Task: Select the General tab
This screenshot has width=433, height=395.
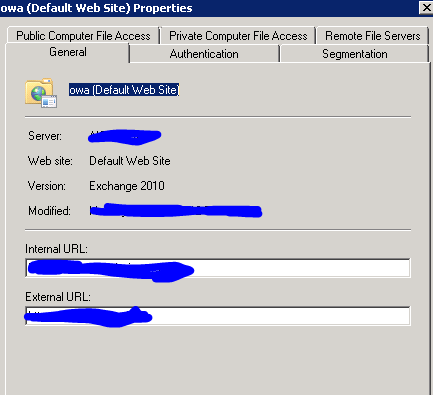Action: pyautogui.click(x=68, y=52)
